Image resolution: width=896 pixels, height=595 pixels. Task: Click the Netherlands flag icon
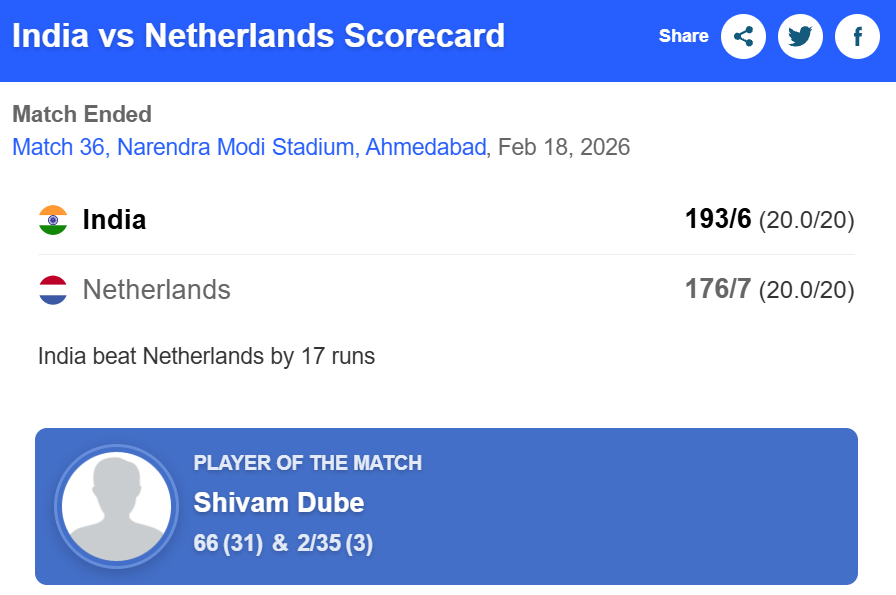click(53, 290)
